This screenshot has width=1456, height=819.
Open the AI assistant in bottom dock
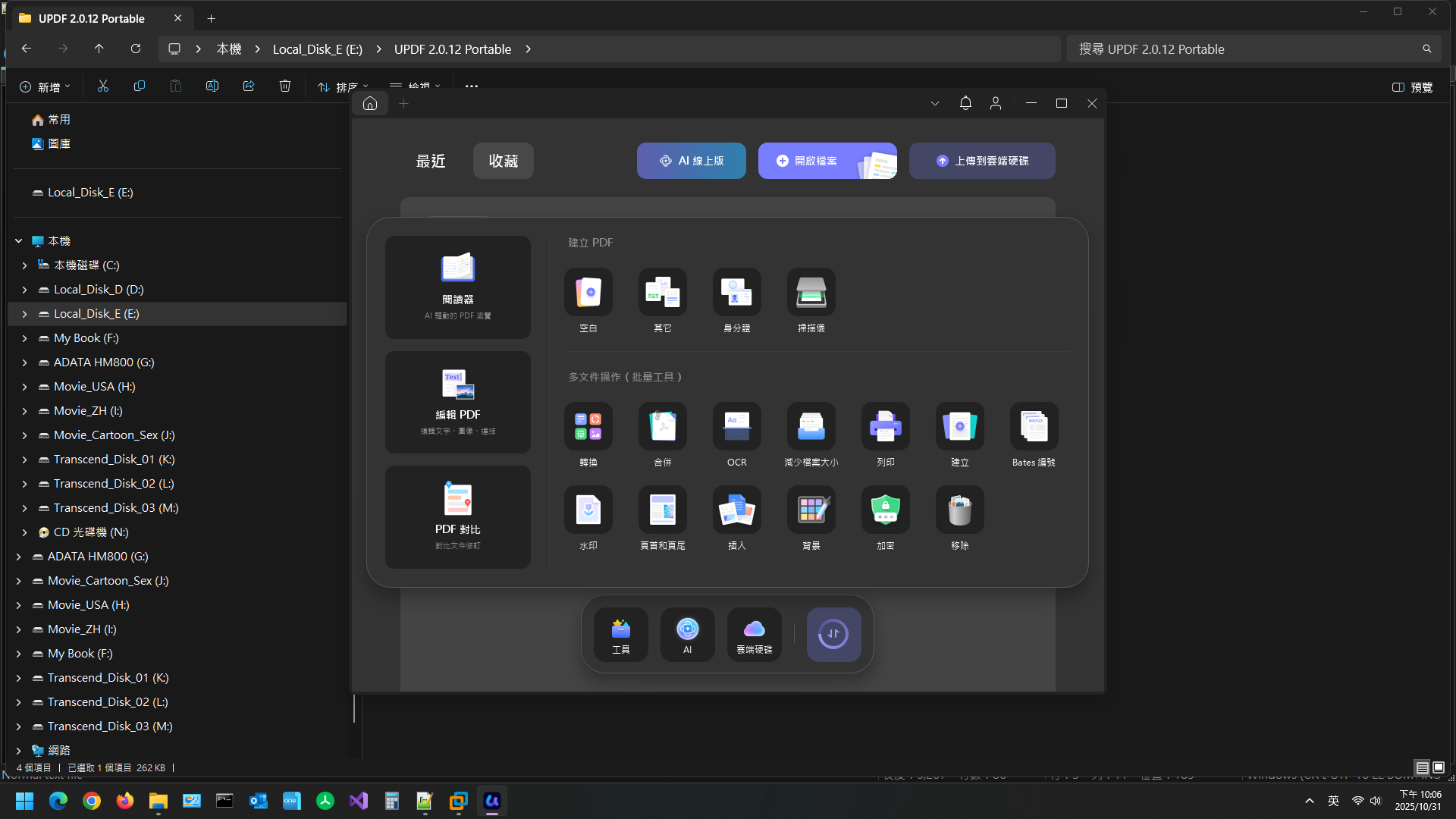point(687,634)
